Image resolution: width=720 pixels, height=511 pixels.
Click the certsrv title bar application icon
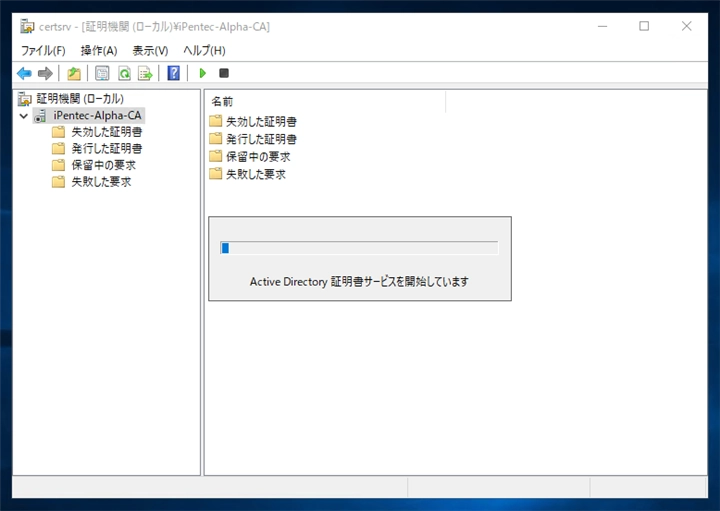pos(27,27)
